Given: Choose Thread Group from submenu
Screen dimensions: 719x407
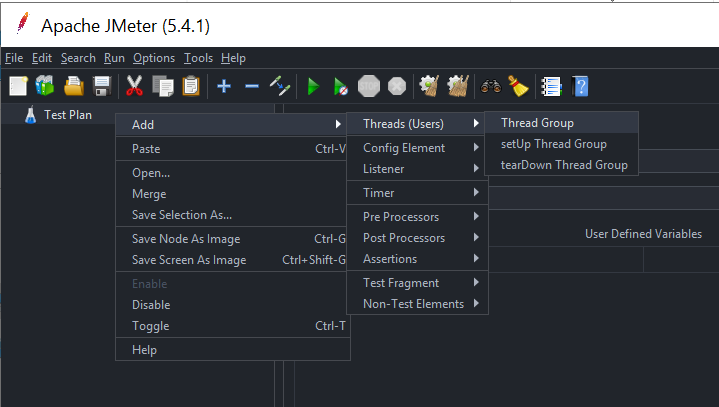Looking at the screenshot, I should click(561, 123).
